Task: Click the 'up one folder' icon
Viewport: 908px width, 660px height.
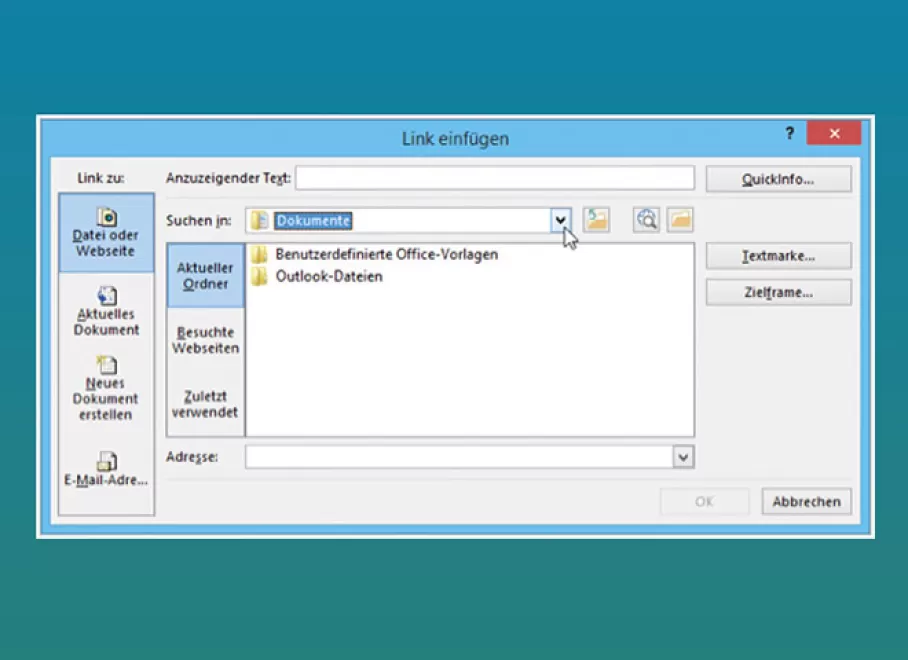Action: tap(596, 220)
